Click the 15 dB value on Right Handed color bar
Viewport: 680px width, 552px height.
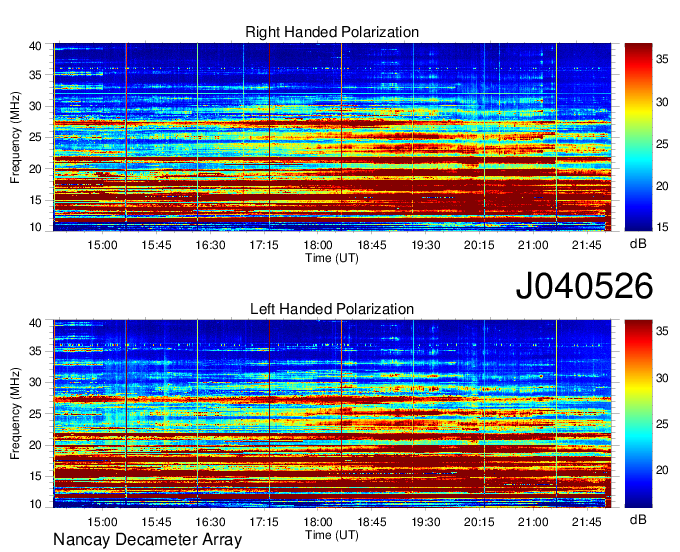(662, 227)
